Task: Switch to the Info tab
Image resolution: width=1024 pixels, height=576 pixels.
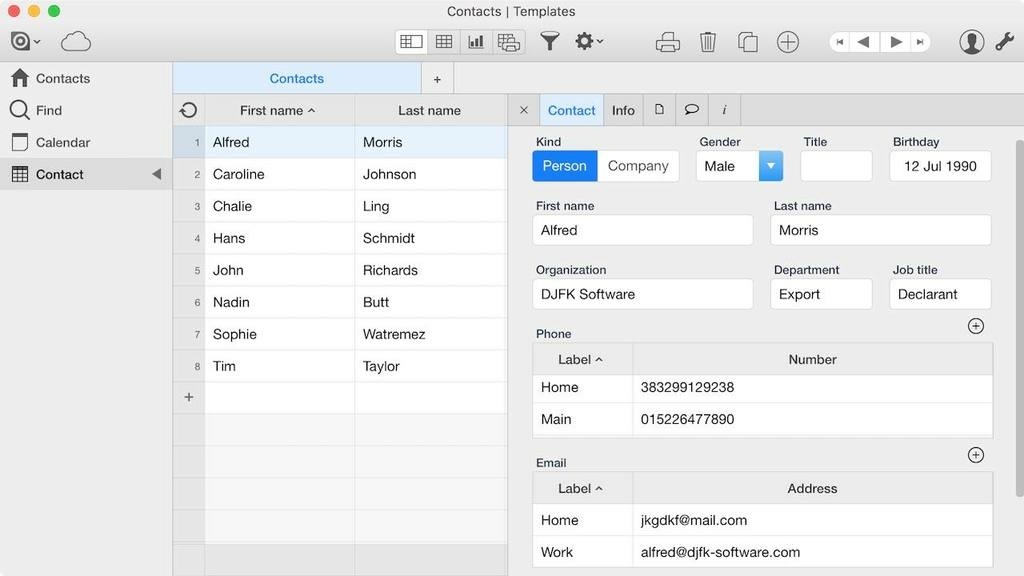Action: tap(623, 110)
